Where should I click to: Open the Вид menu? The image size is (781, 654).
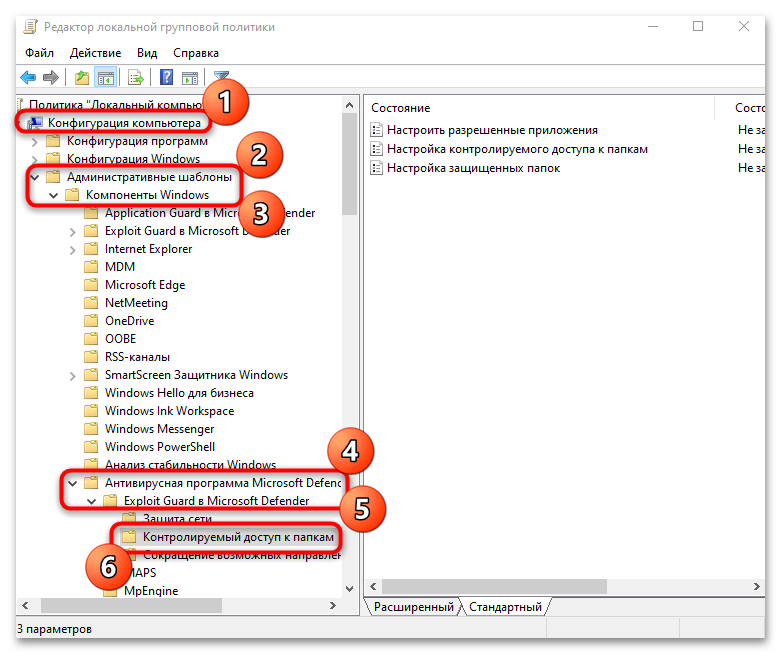click(x=147, y=53)
